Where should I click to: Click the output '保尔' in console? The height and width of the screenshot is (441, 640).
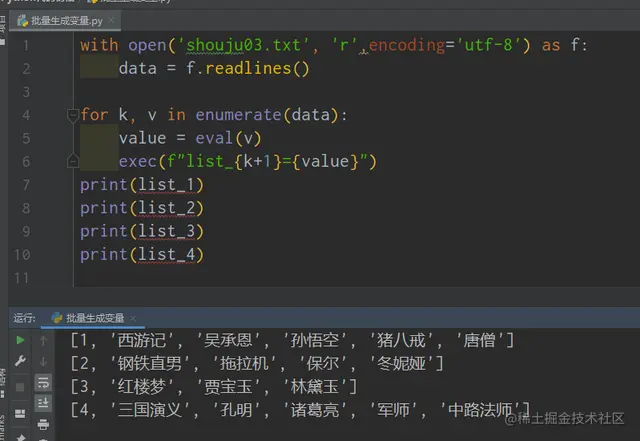322,363
